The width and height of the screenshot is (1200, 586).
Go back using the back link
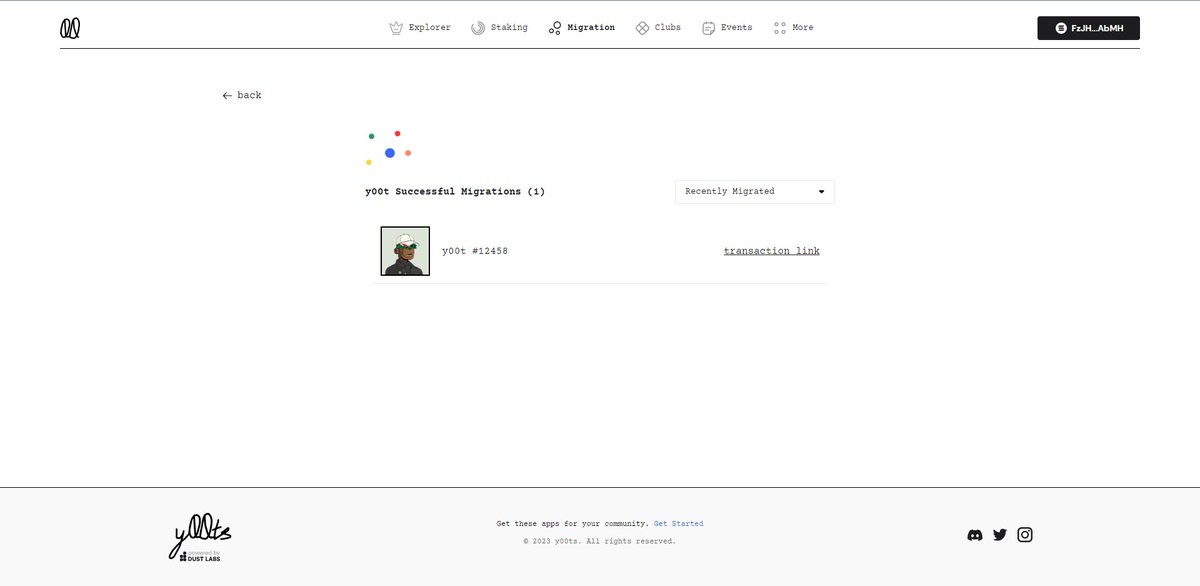click(x=242, y=95)
